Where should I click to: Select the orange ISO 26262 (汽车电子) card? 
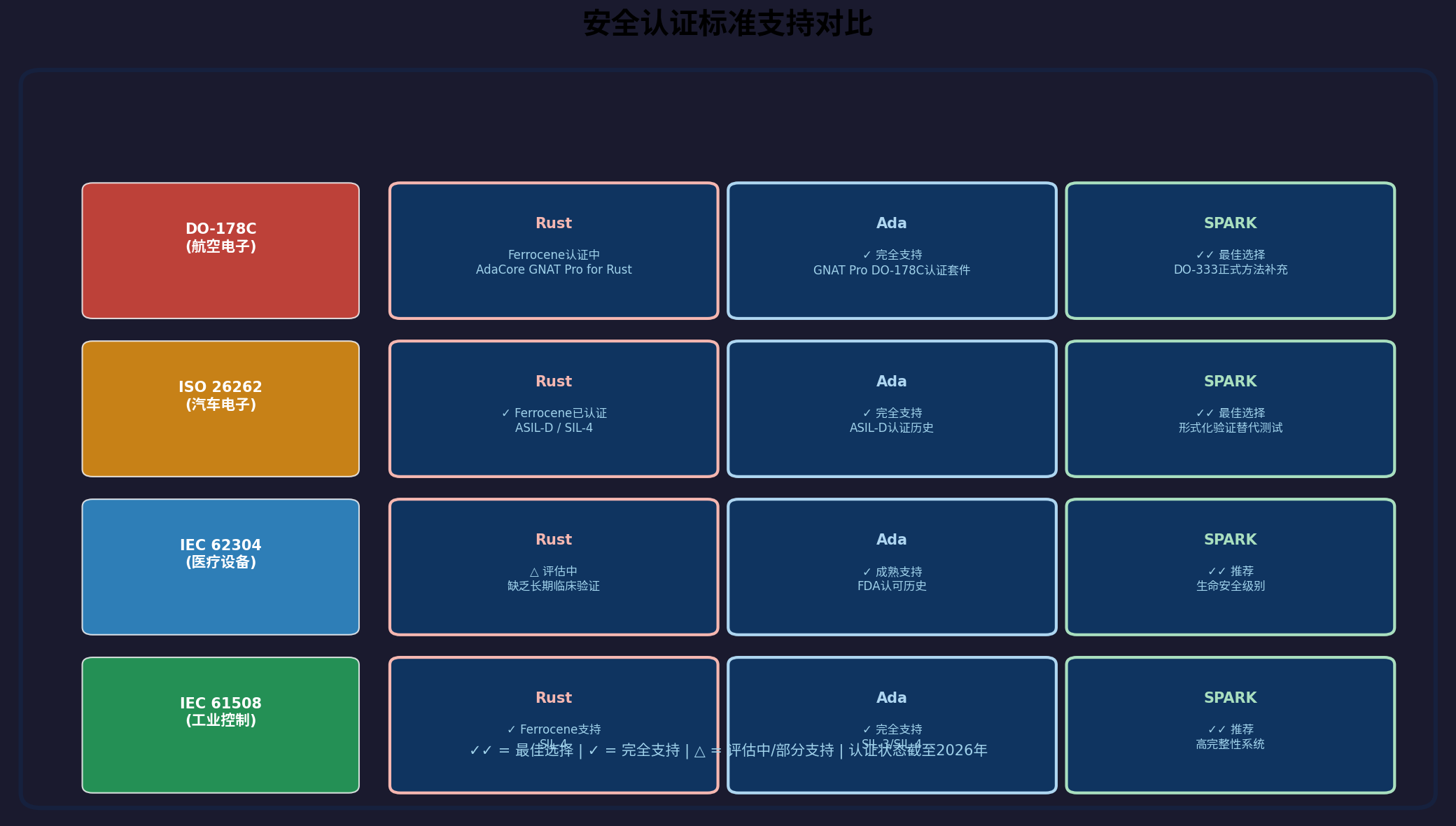pyautogui.click(x=220, y=409)
